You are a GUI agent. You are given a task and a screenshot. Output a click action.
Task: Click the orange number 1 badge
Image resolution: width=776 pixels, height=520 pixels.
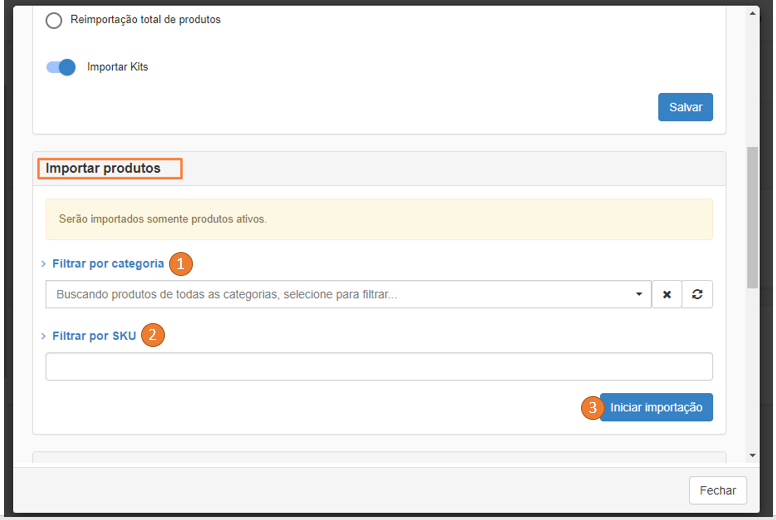(180, 264)
